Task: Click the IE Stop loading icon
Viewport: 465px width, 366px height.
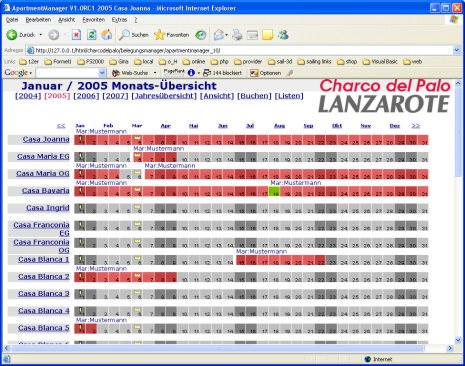Action: click(x=76, y=35)
